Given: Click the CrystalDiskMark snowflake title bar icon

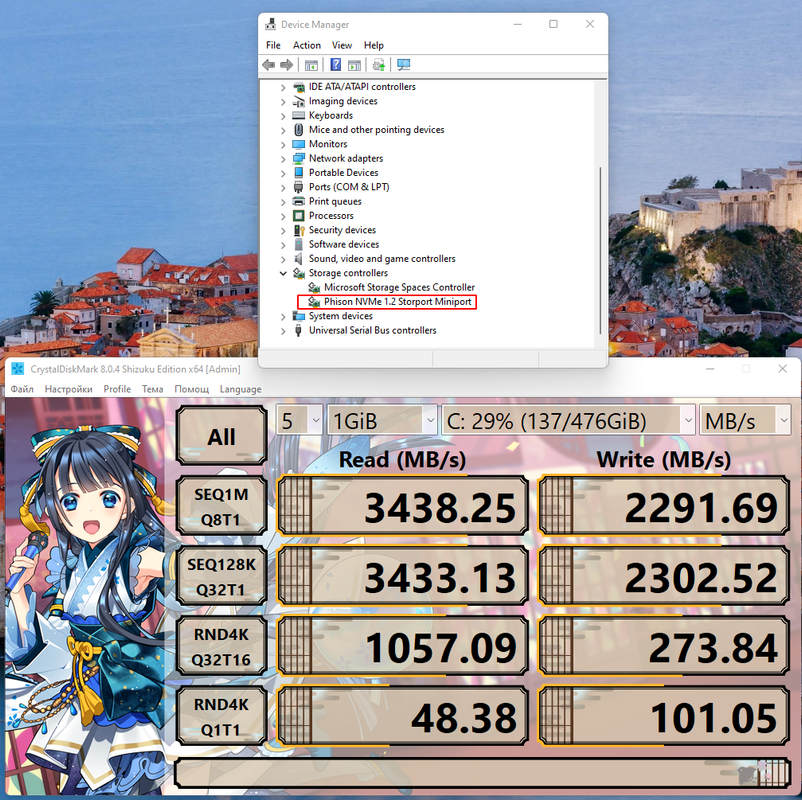Looking at the screenshot, I should point(17,369).
